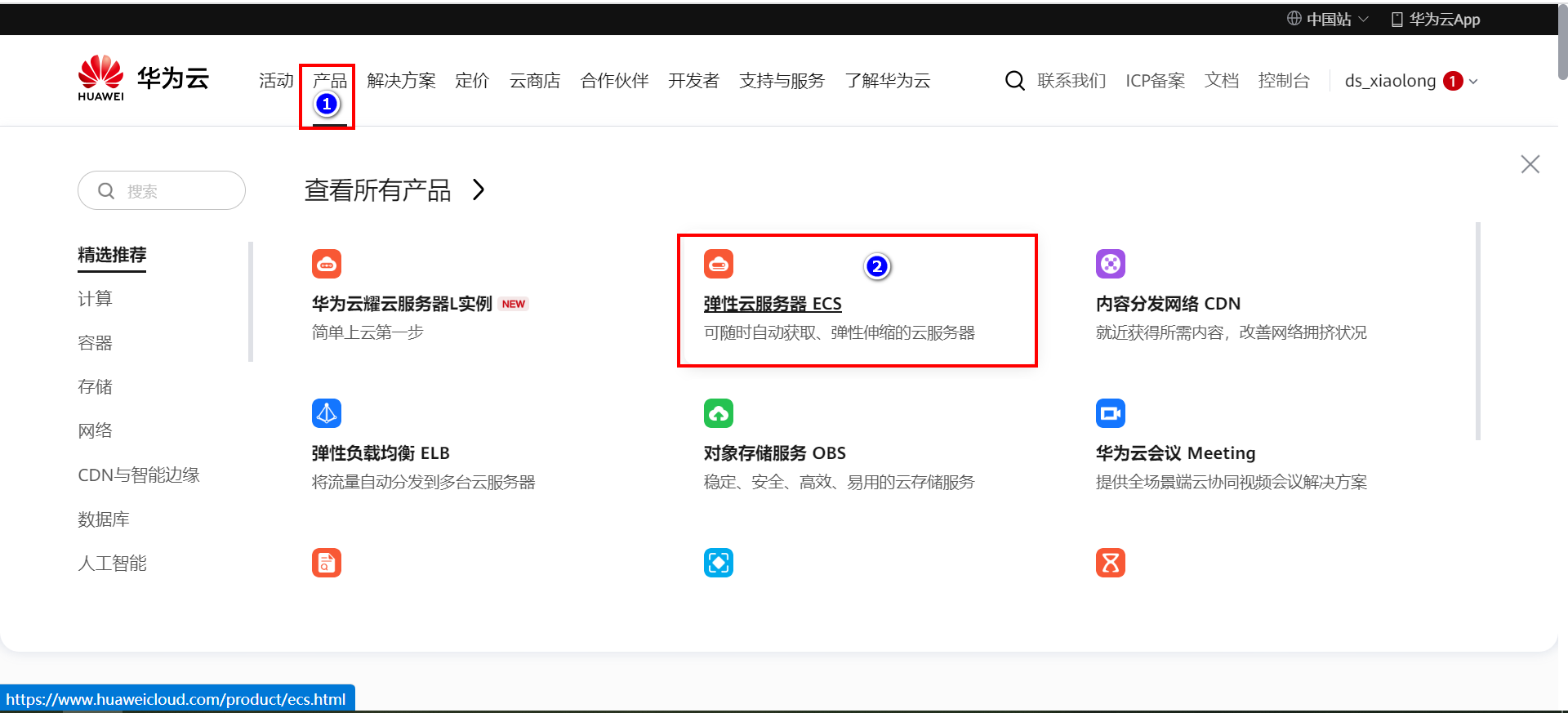Select the CDN与智能边缘 category

pos(139,475)
